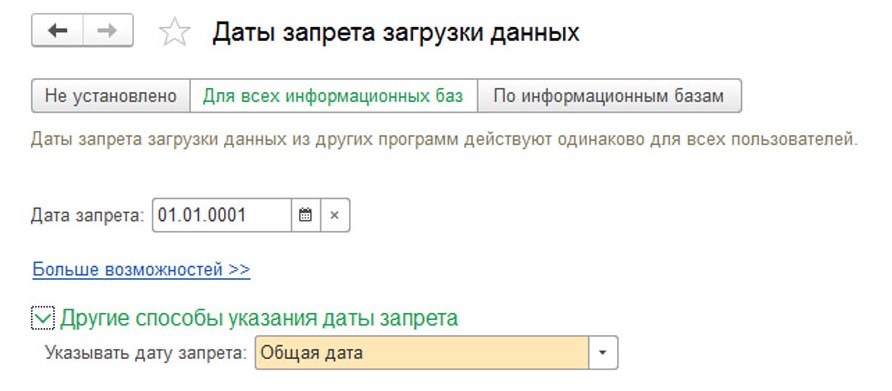Select the highlighted Общая дата text value

click(x=311, y=353)
